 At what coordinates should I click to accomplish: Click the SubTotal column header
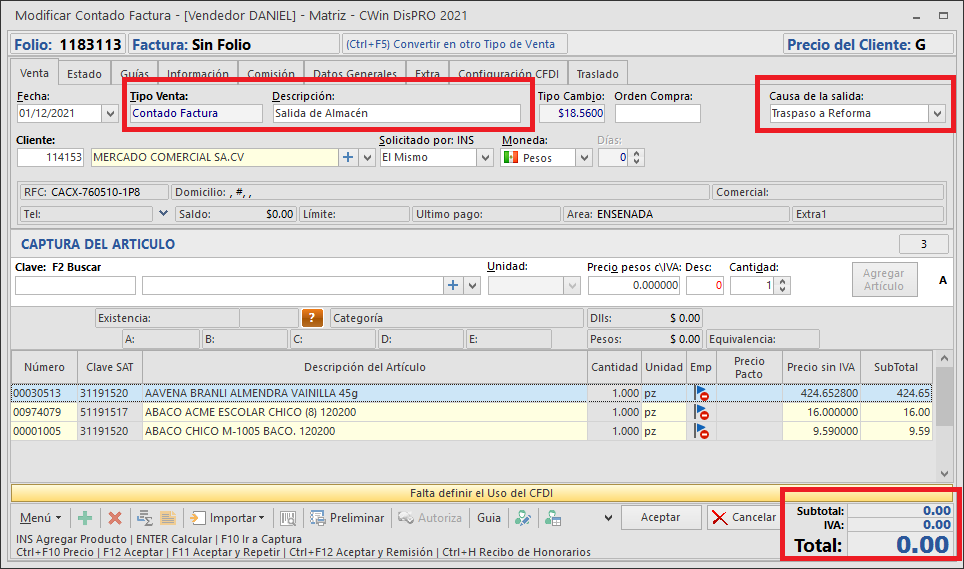(x=896, y=367)
